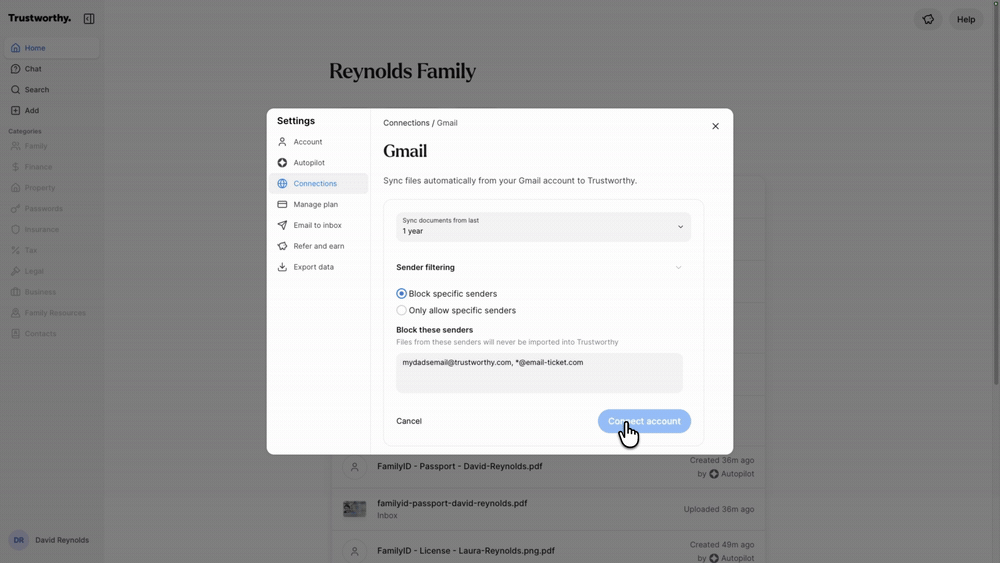Viewport: 1000px width, 563px height.
Task: Click the Connect account button
Action: click(x=644, y=421)
